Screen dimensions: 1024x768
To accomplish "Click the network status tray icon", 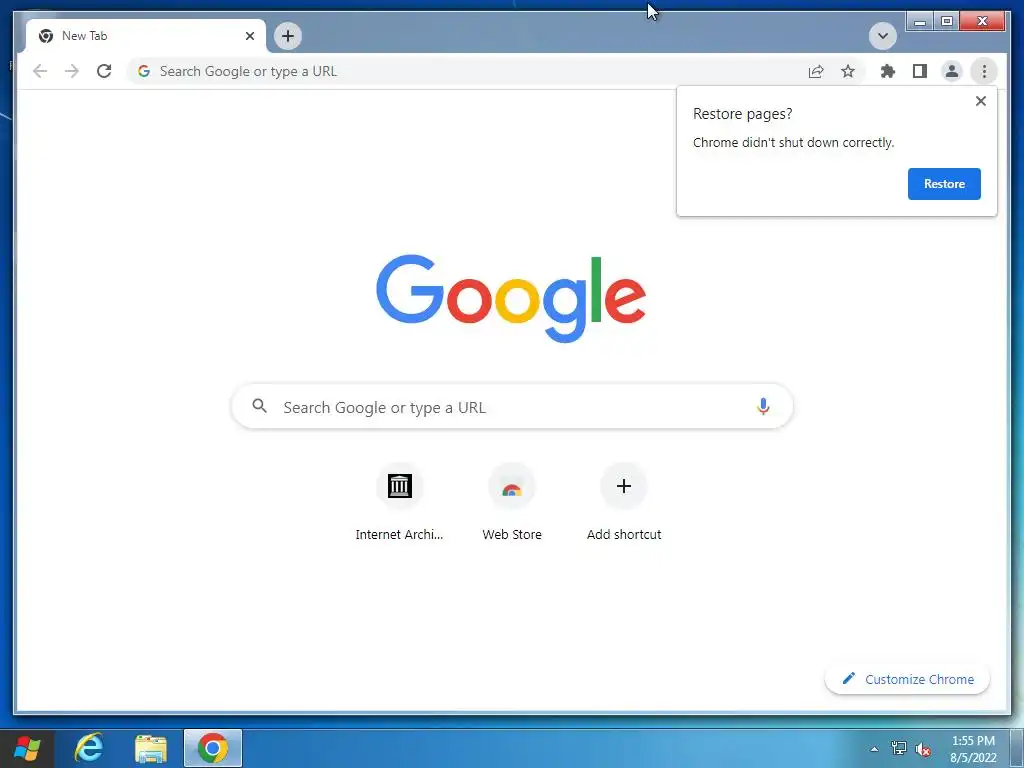I will [899, 748].
